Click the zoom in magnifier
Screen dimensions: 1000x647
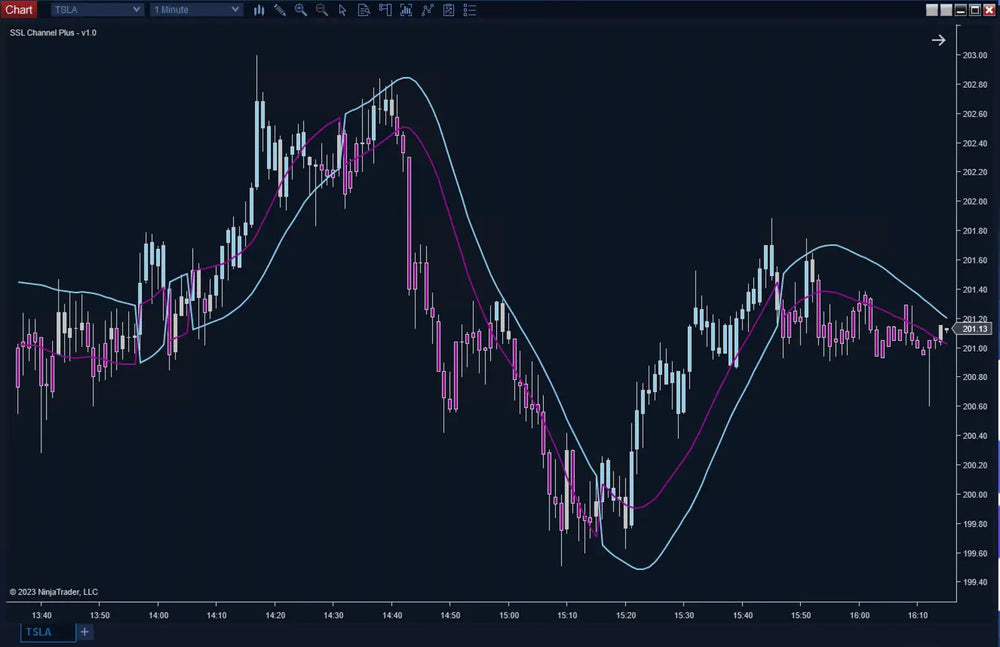coord(301,10)
